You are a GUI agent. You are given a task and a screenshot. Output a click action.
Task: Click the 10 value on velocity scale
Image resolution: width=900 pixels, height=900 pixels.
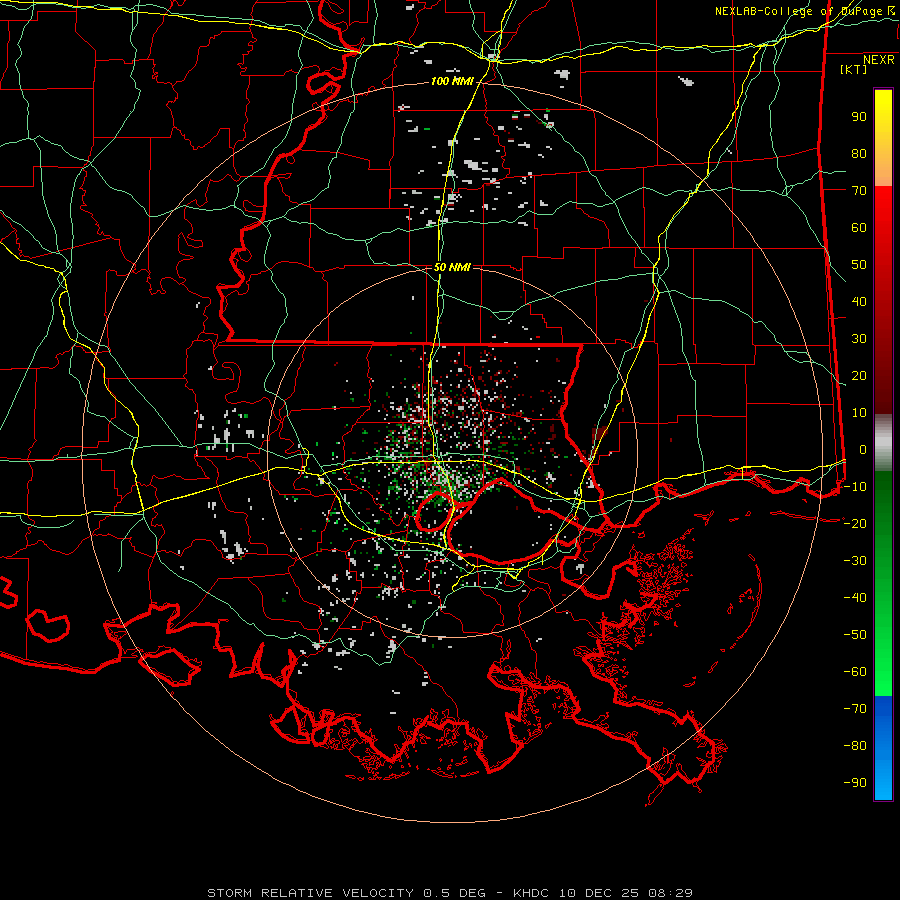tap(859, 413)
